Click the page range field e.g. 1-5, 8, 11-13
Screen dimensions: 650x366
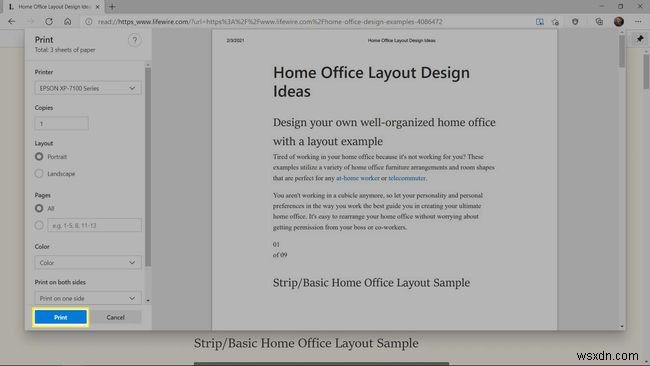(x=95, y=225)
